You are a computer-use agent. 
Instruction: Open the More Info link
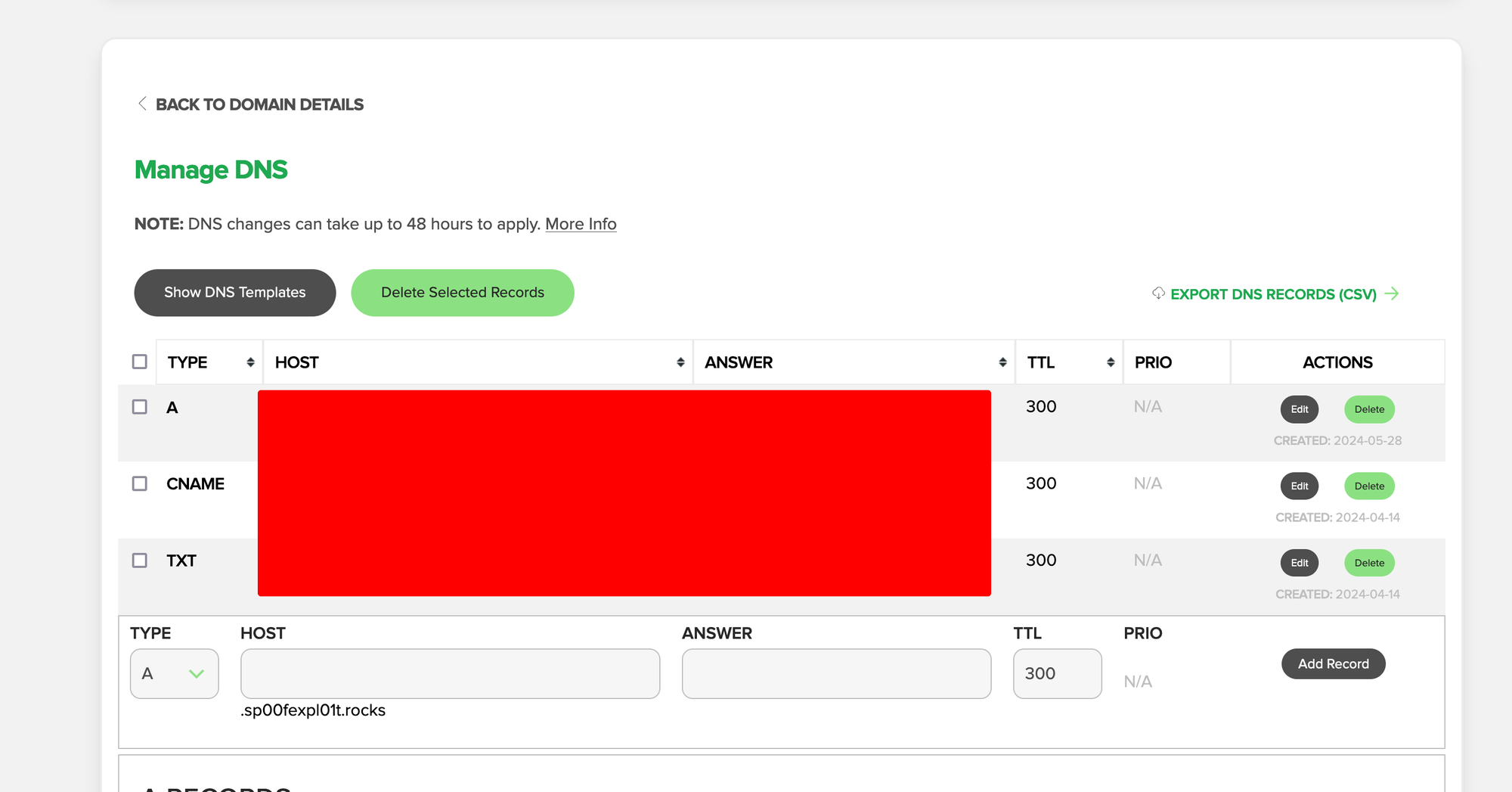(581, 224)
